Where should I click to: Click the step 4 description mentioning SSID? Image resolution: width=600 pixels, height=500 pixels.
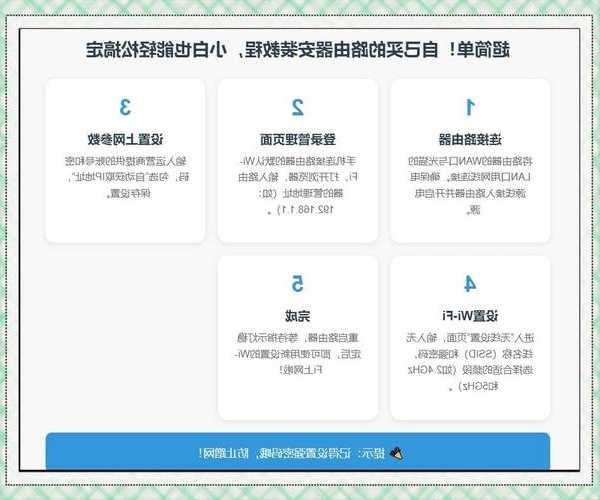point(470,361)
